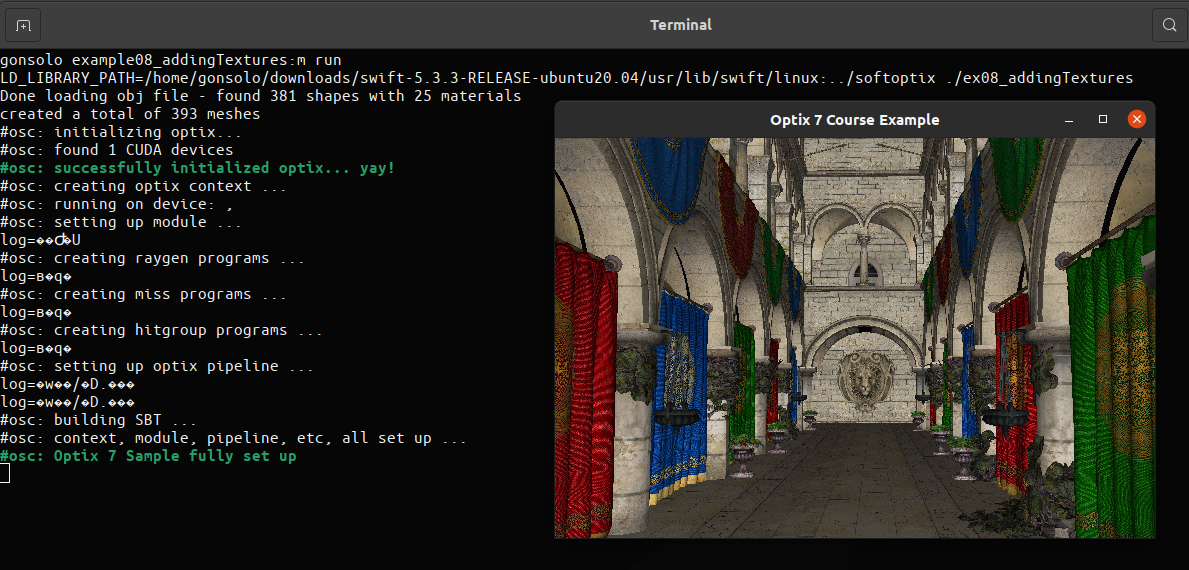The width and height of the screenshot is (1189, 570).
Task: Select 'Optix 7 Sample fully set up' line
Action: [148, 456]
